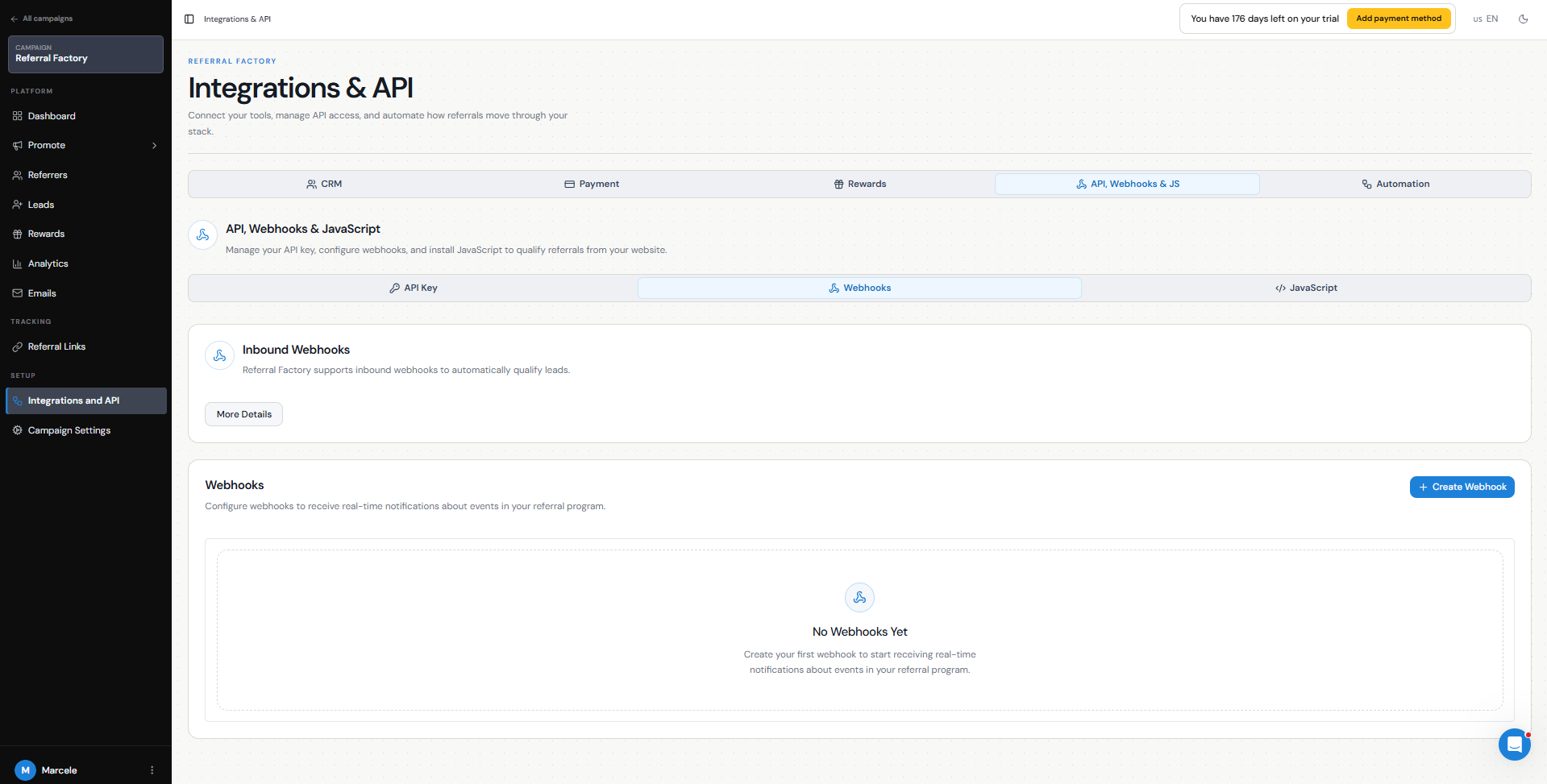
Task: Click the Integrations & API breadcrumb
Action: click(x=237, y=19)
